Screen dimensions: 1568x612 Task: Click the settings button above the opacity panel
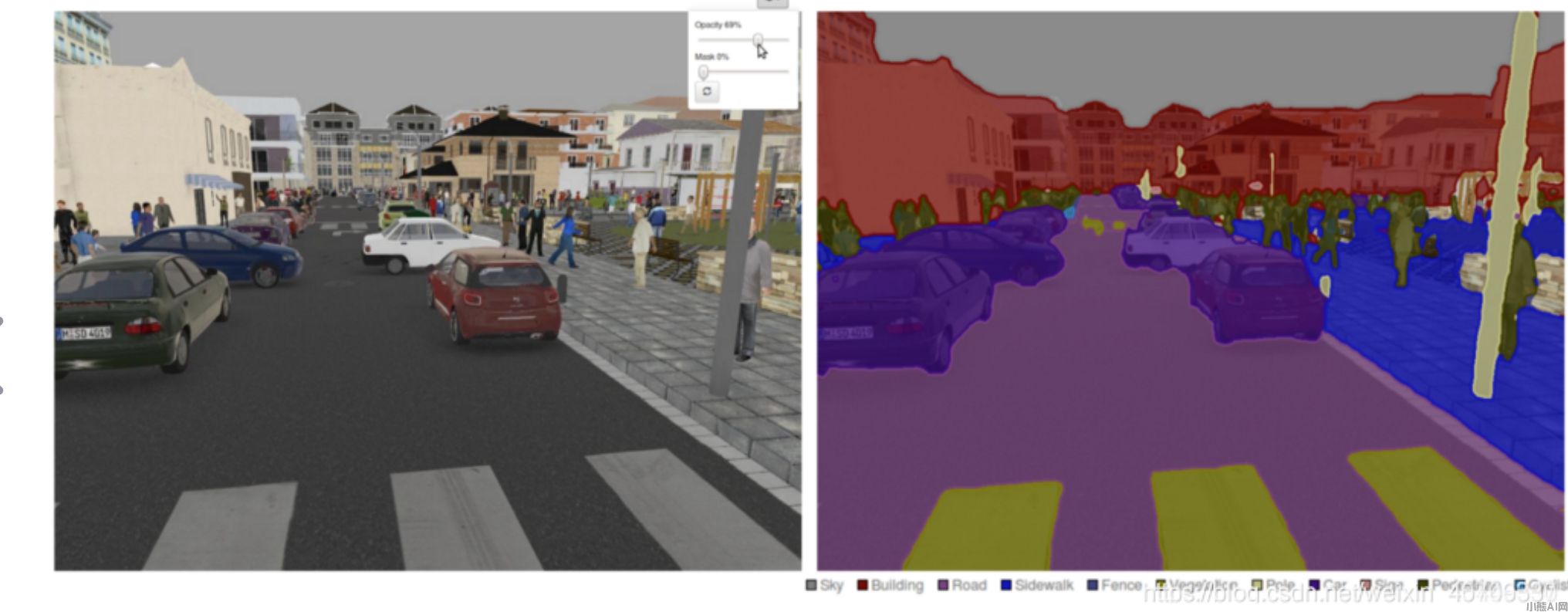(x=772, y=3)
